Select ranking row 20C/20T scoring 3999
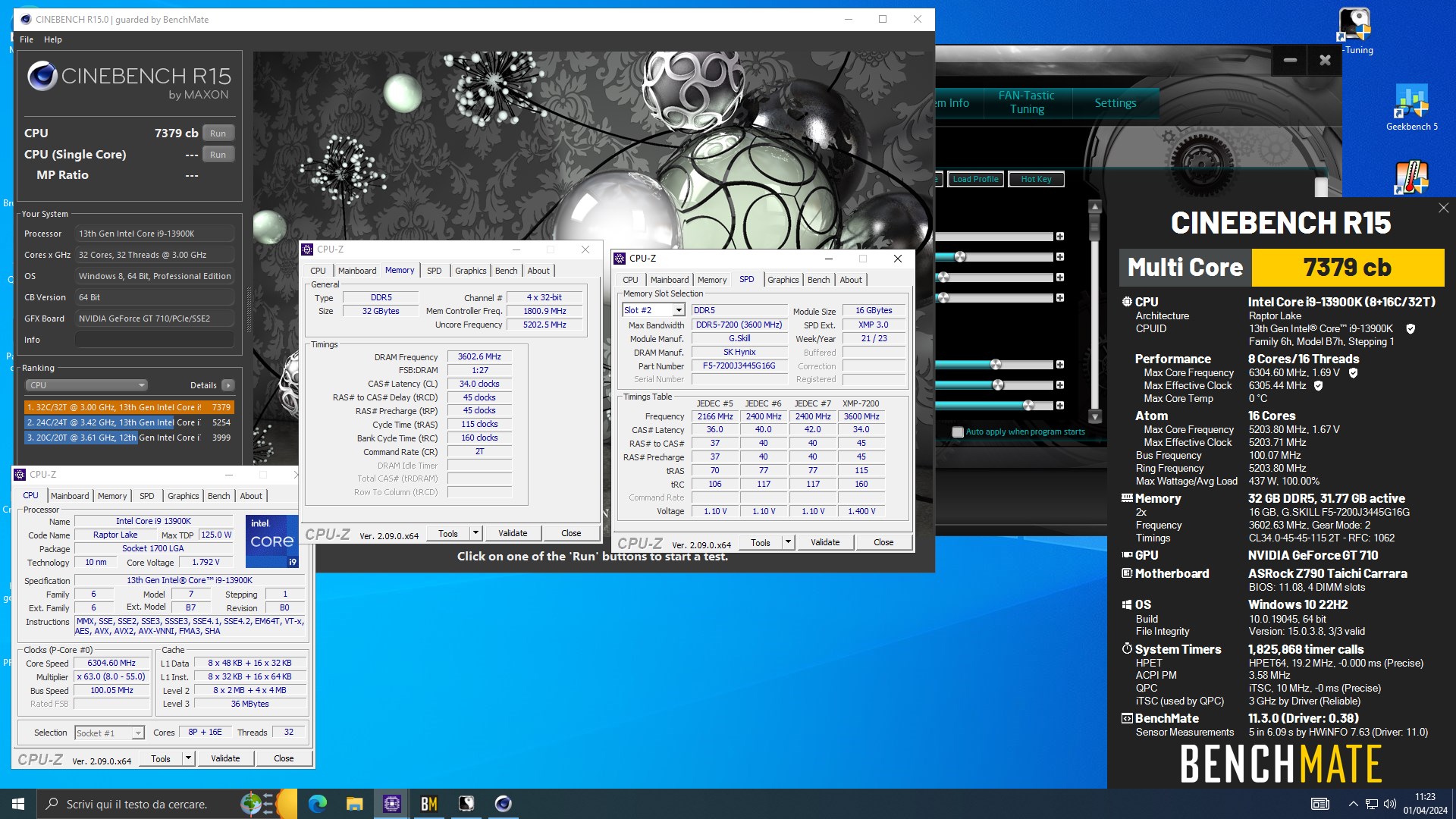The height and width of the screenshot is (819, 1456). [x=129, y=438]
